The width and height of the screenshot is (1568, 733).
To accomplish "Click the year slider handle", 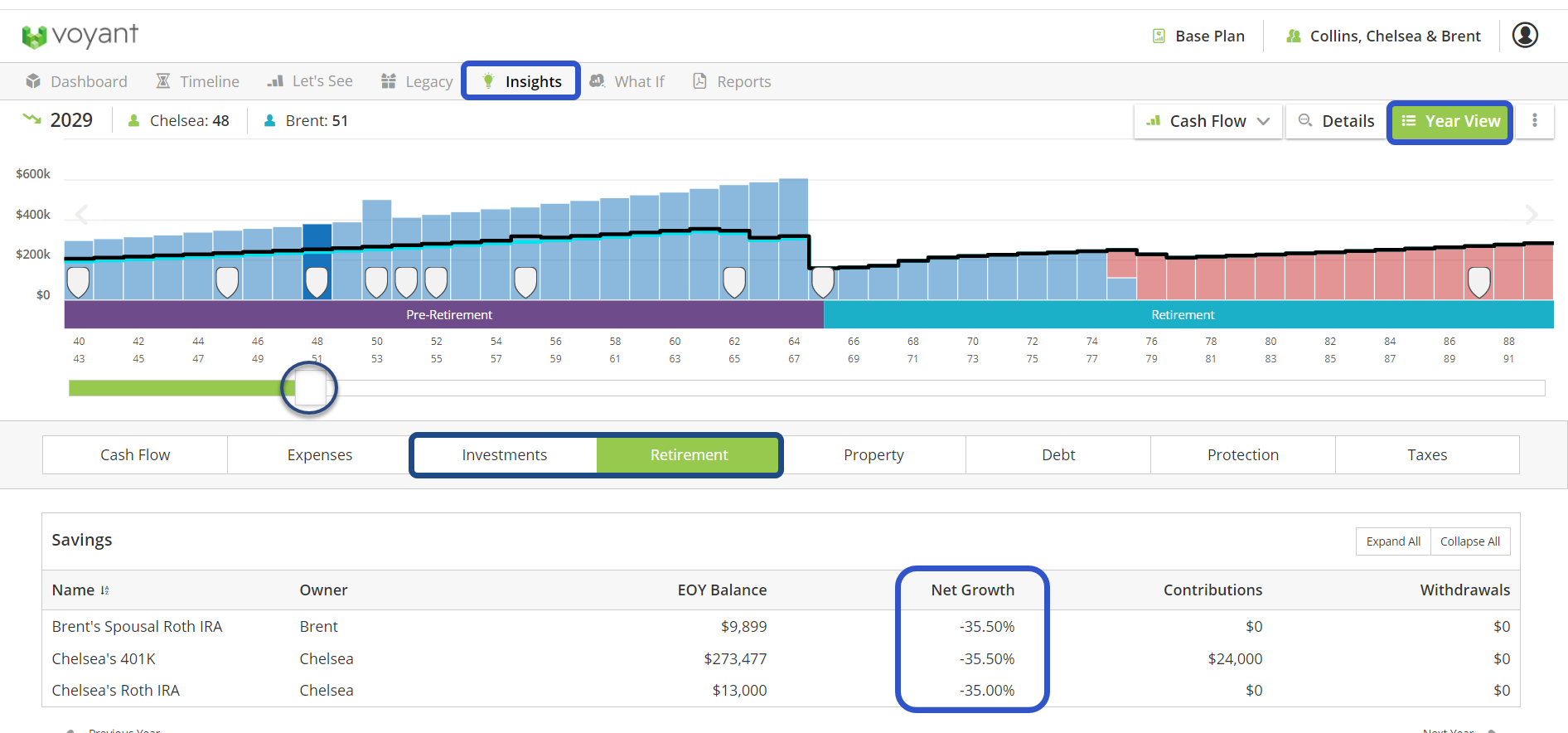I will (x=310, y=387).
